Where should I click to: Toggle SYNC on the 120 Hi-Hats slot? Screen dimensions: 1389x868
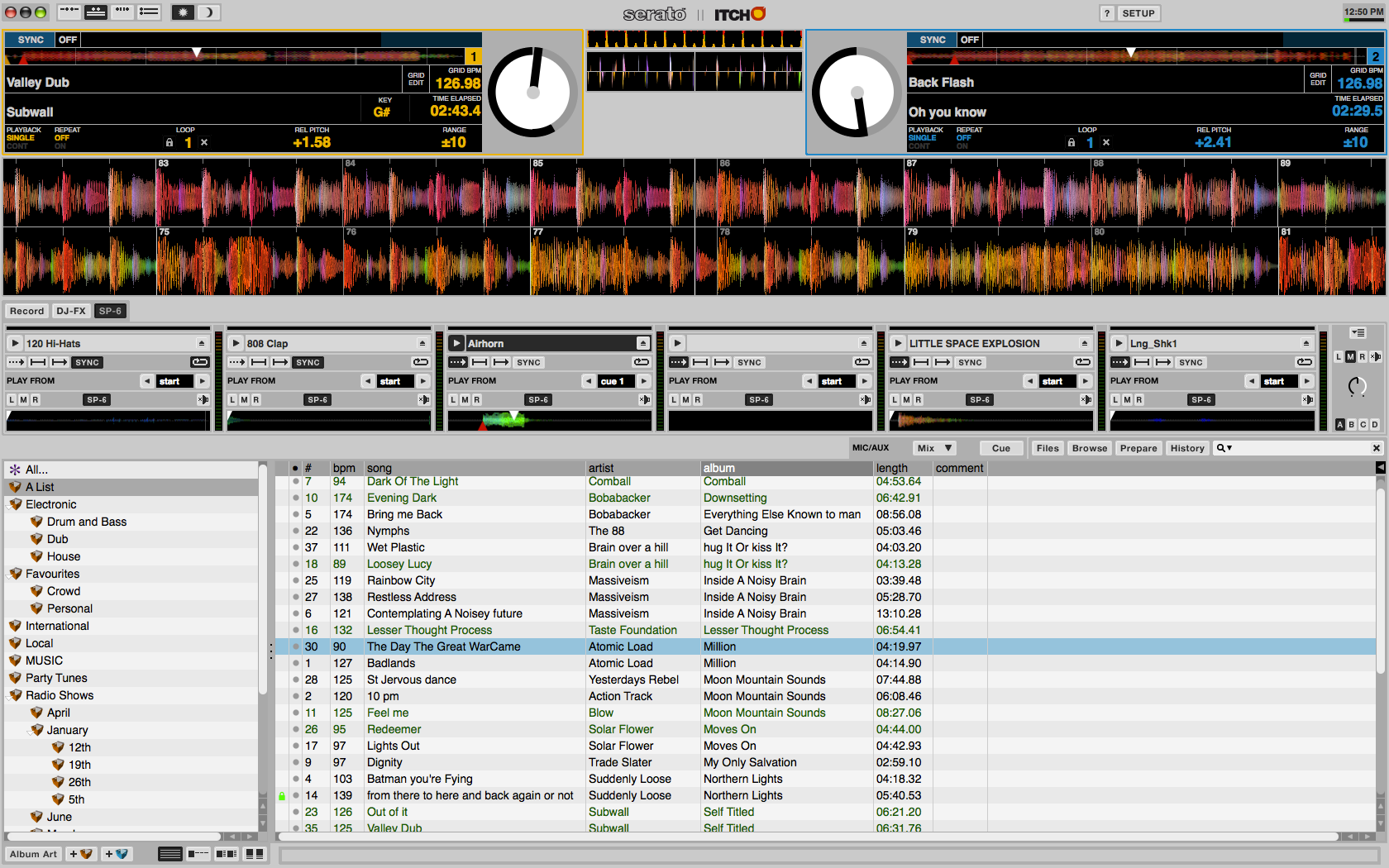pyautogui.click(x=87, y=362)
